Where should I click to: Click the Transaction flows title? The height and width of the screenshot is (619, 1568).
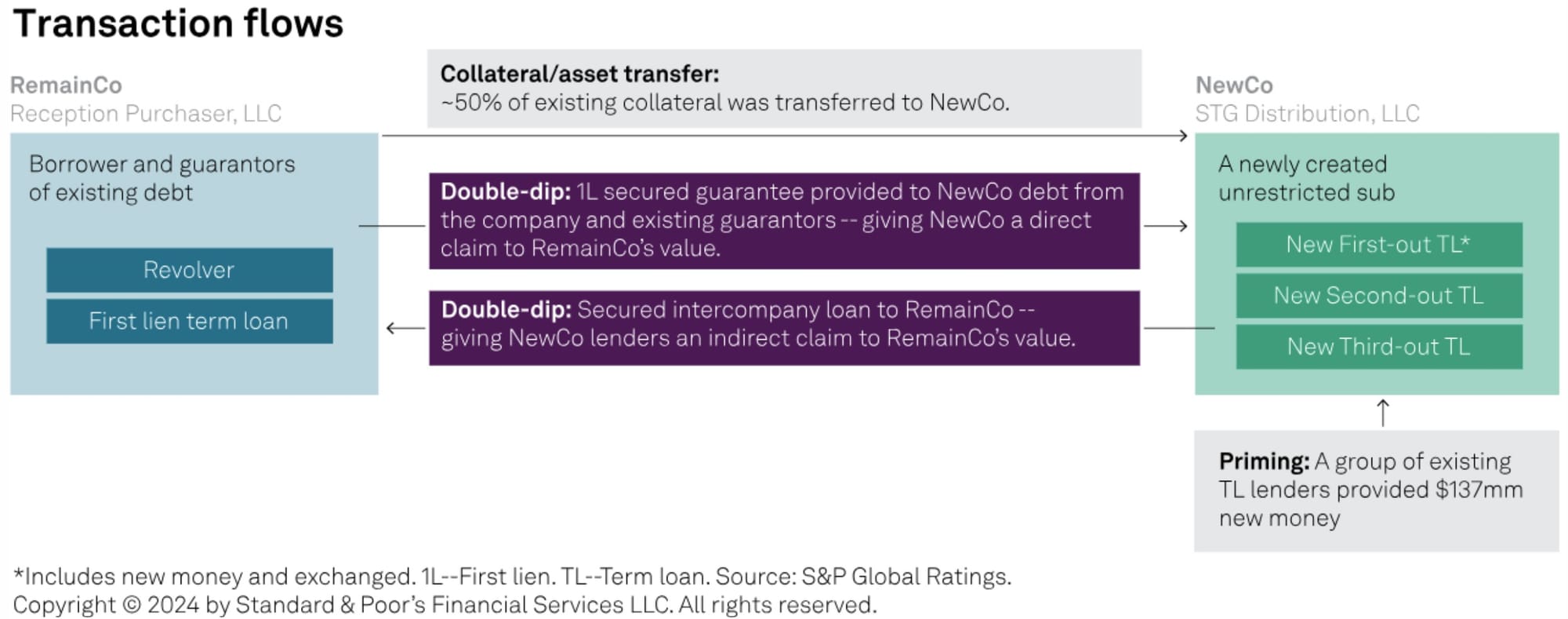click(179, 24)
